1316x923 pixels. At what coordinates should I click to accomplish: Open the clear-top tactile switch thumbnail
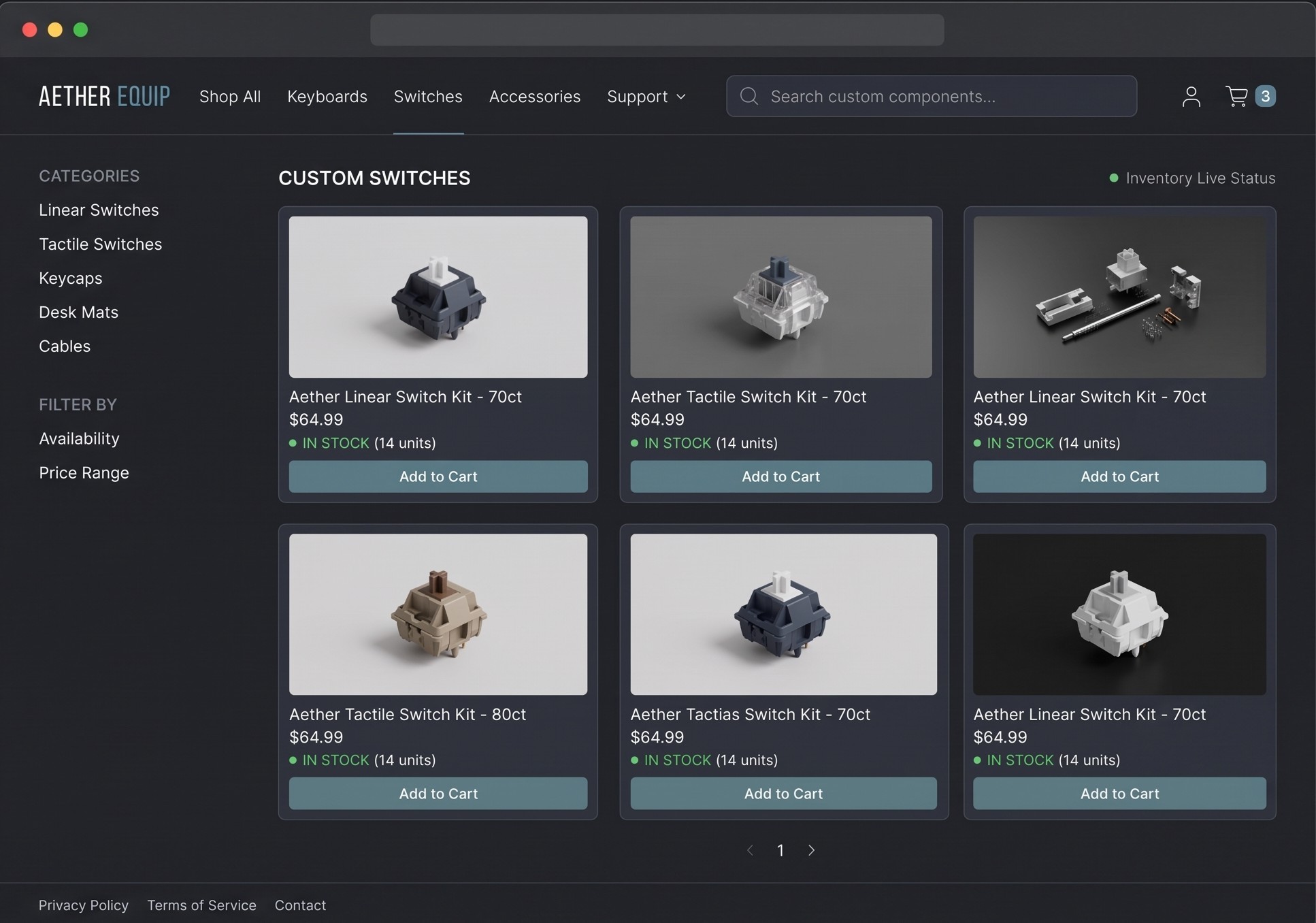(781, 297)
